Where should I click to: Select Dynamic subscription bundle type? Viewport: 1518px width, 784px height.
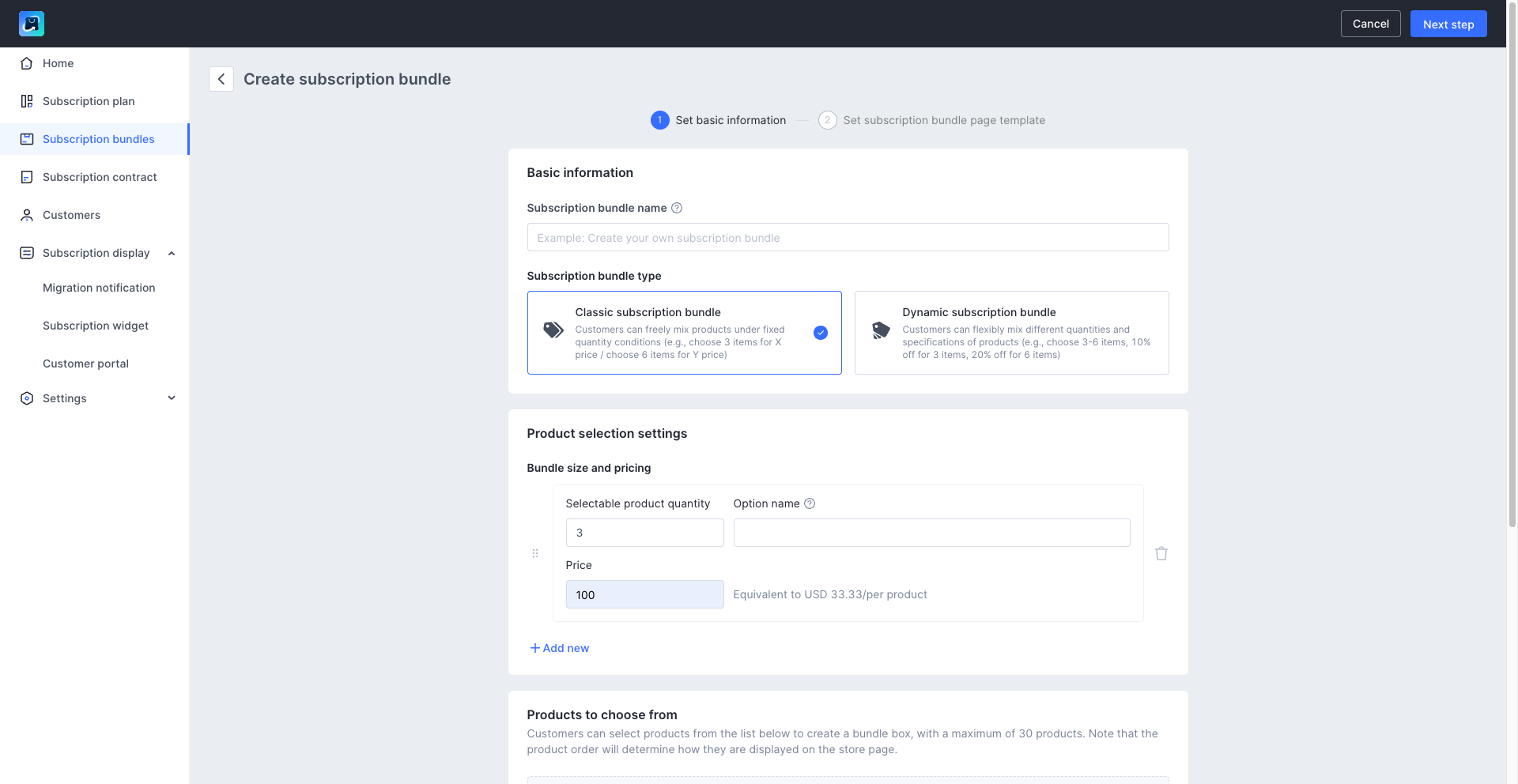click(1011, 333)
